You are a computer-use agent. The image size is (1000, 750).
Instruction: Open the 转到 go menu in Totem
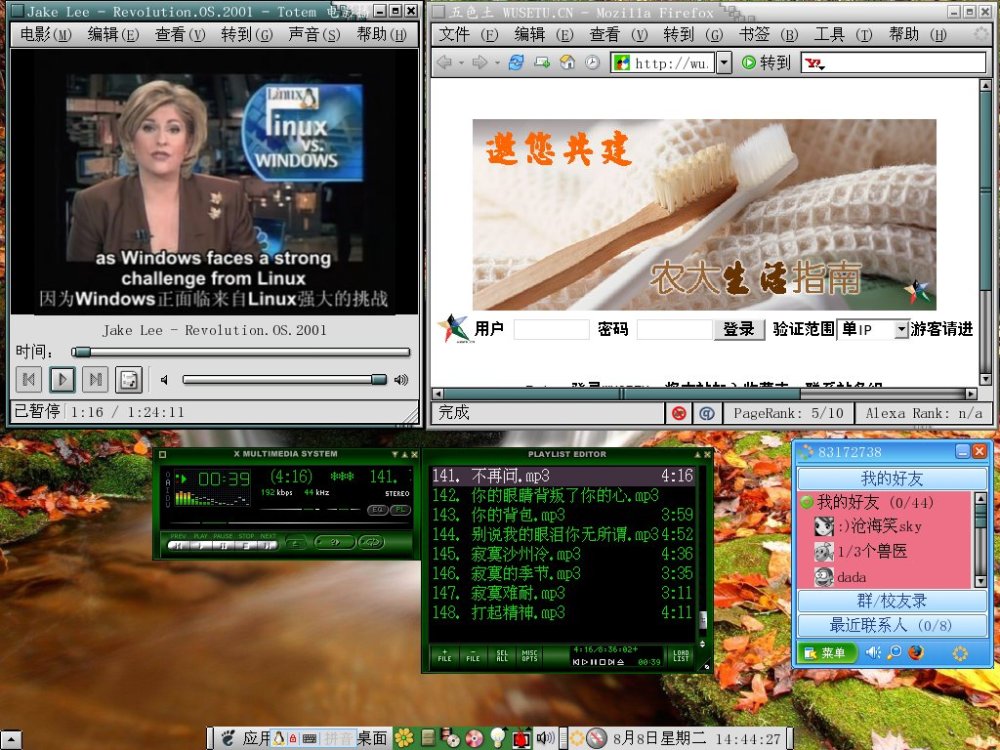[x=247, y=34]
